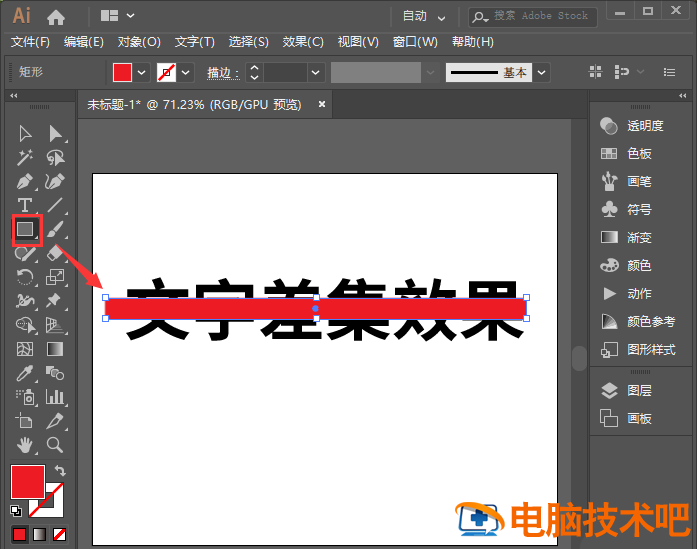697x549 pixels.
Task: Close the 未标题-1 document tab
Action: (322, 104)
